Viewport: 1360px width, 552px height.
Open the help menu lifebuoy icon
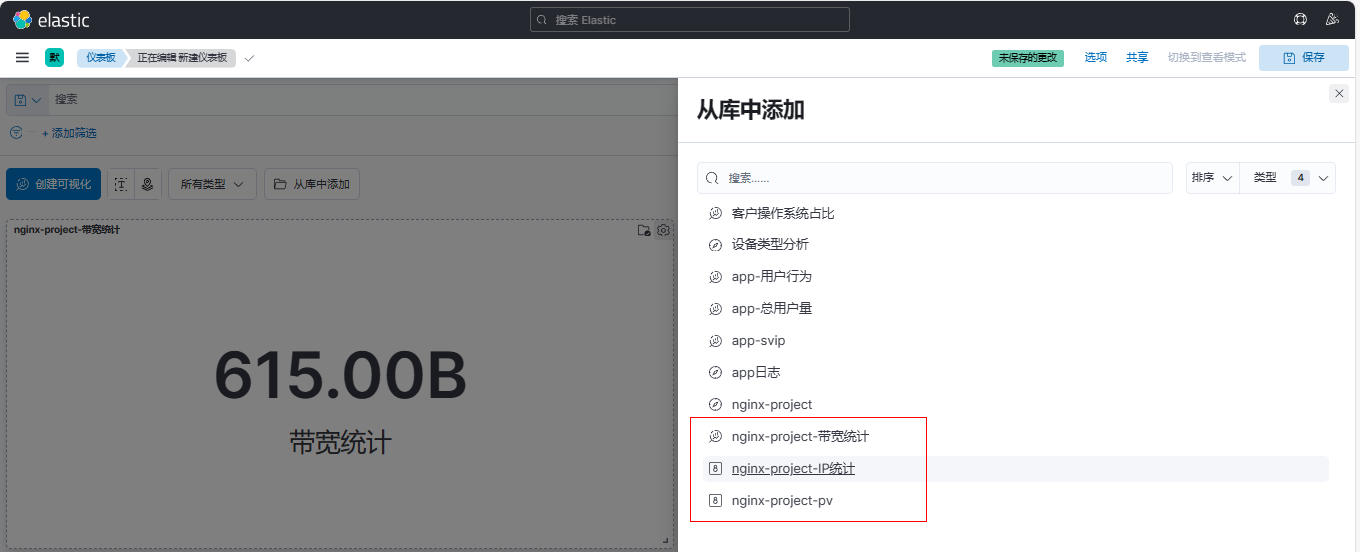click(x=1300, y=19)
